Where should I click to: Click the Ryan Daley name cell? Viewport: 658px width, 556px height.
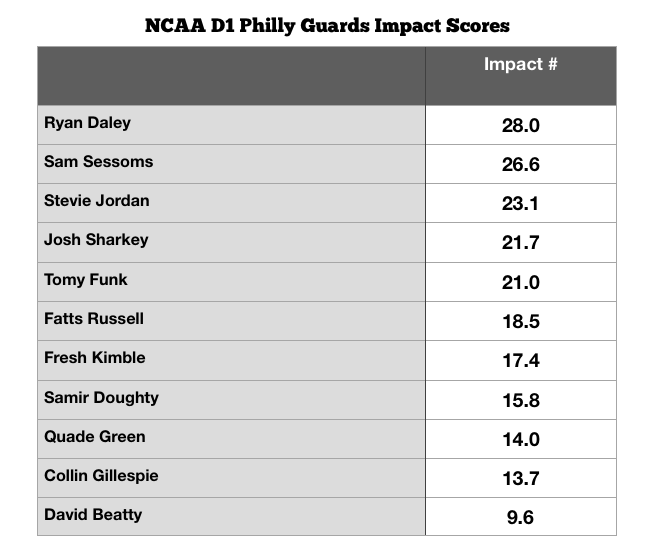click(88, 123)
